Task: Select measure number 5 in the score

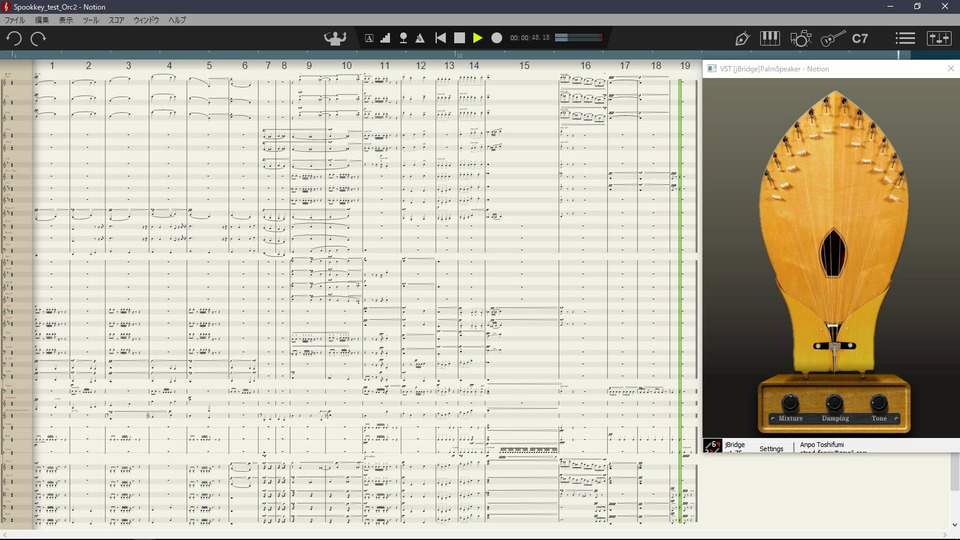Action: pyautogui.click(x=209, y=66)
